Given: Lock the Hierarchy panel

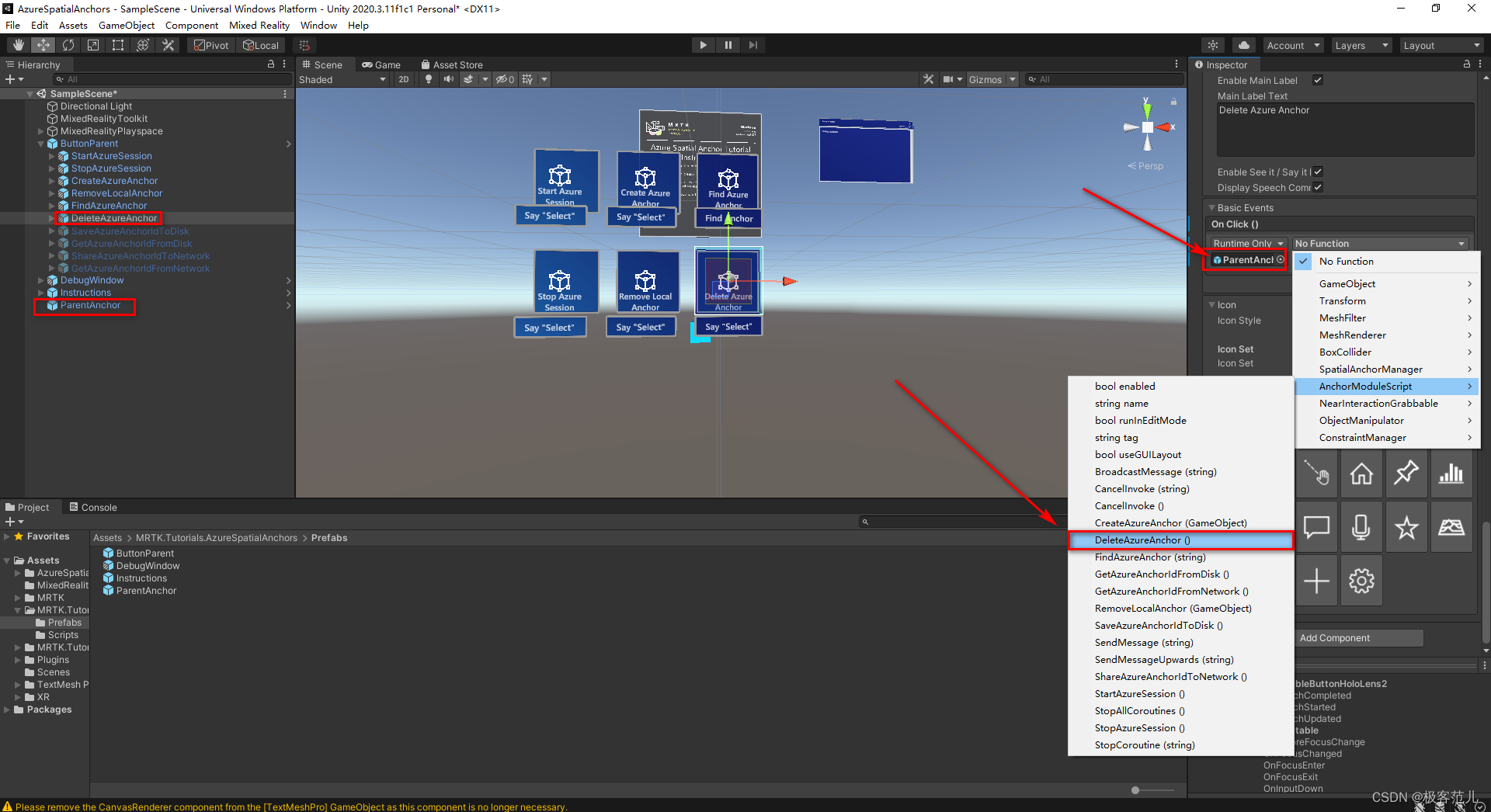Looking at the screenshot, I should pyautogui.click(x=271, y=64).
